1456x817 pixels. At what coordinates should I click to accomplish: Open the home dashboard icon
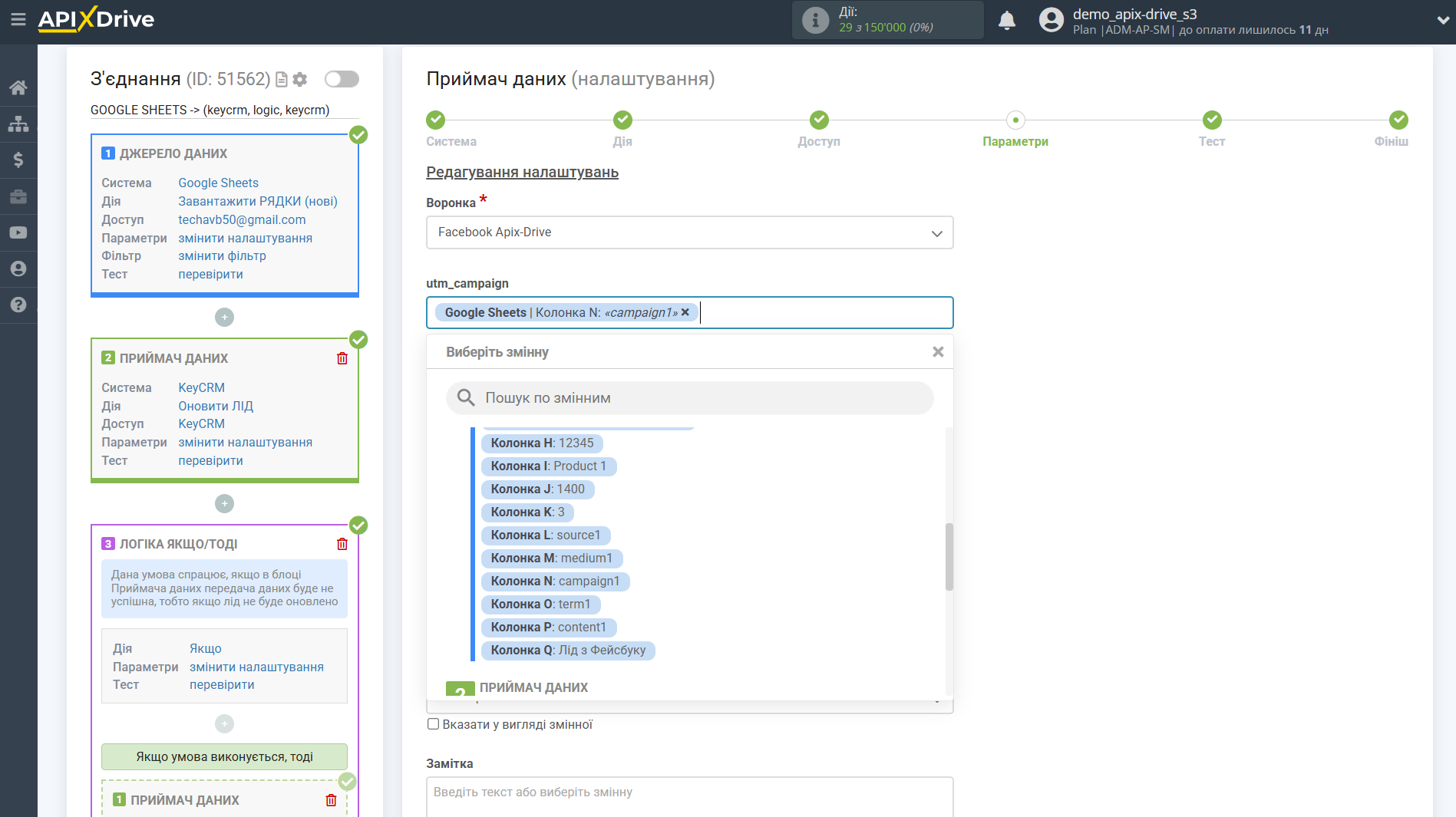click(18, 87)
